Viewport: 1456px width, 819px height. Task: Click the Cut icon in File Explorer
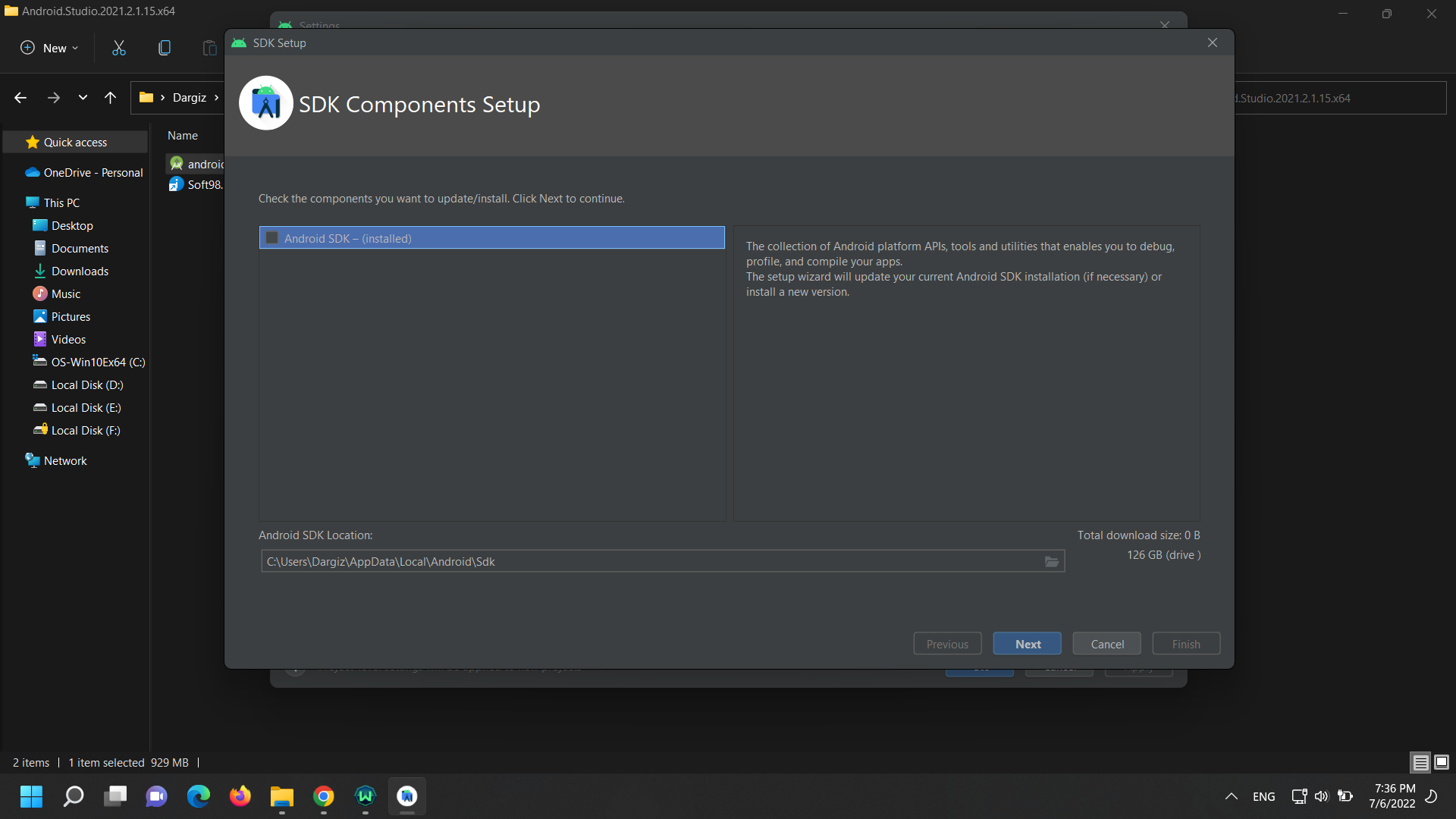(x=119, y=48)
